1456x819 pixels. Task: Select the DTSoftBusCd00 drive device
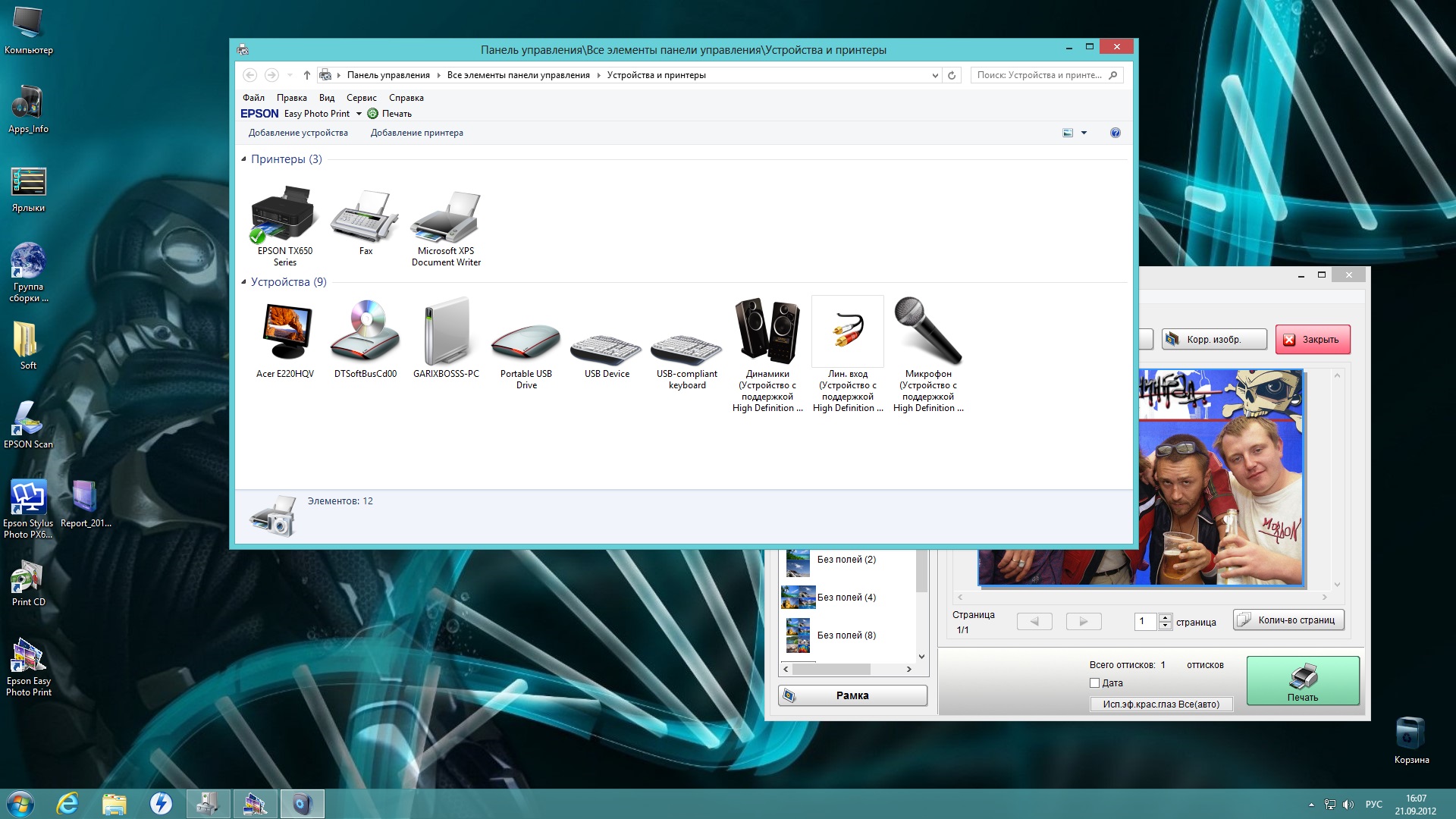coord(366,339)
